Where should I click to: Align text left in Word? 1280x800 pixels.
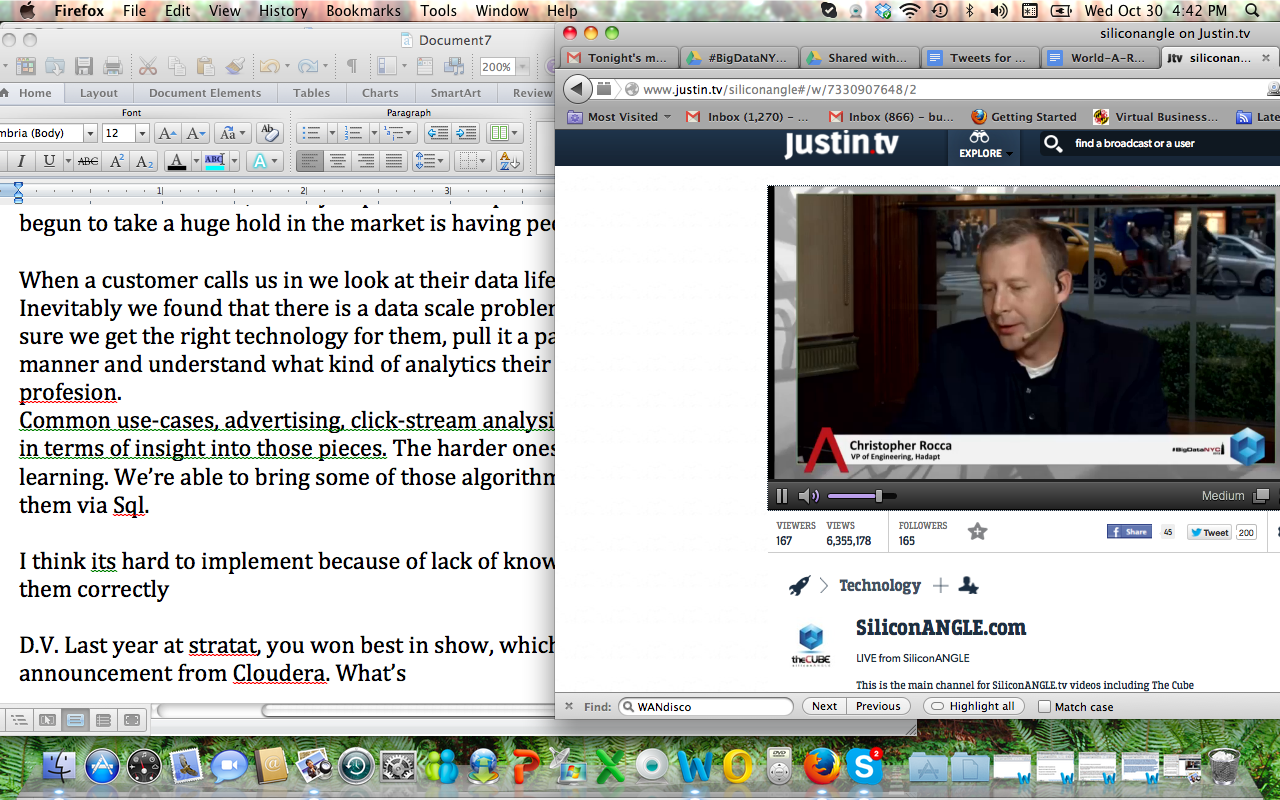(310, 161)
